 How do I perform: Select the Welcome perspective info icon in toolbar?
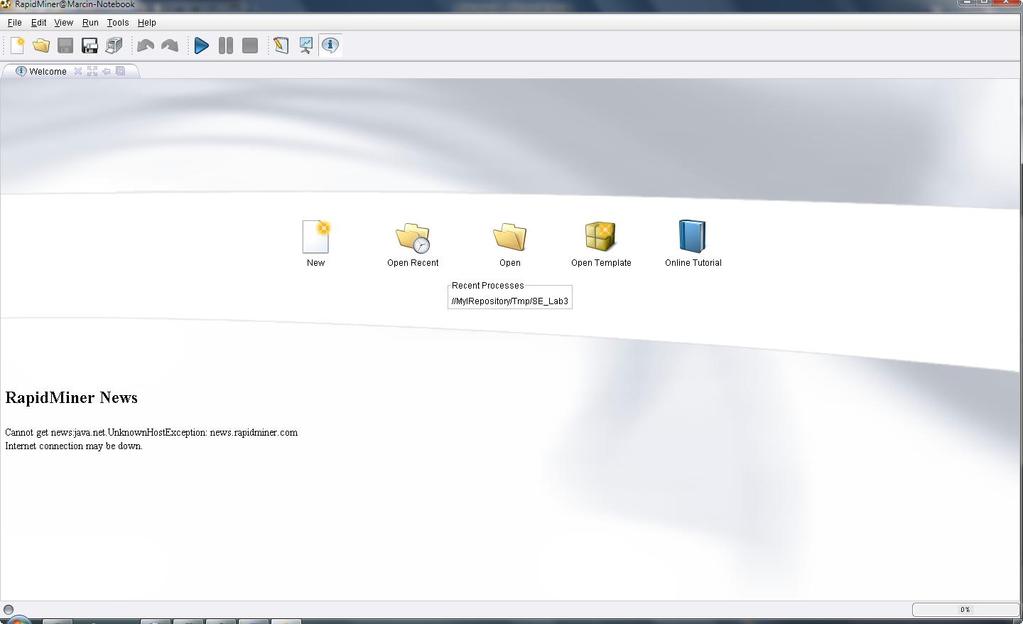[330, 46]
